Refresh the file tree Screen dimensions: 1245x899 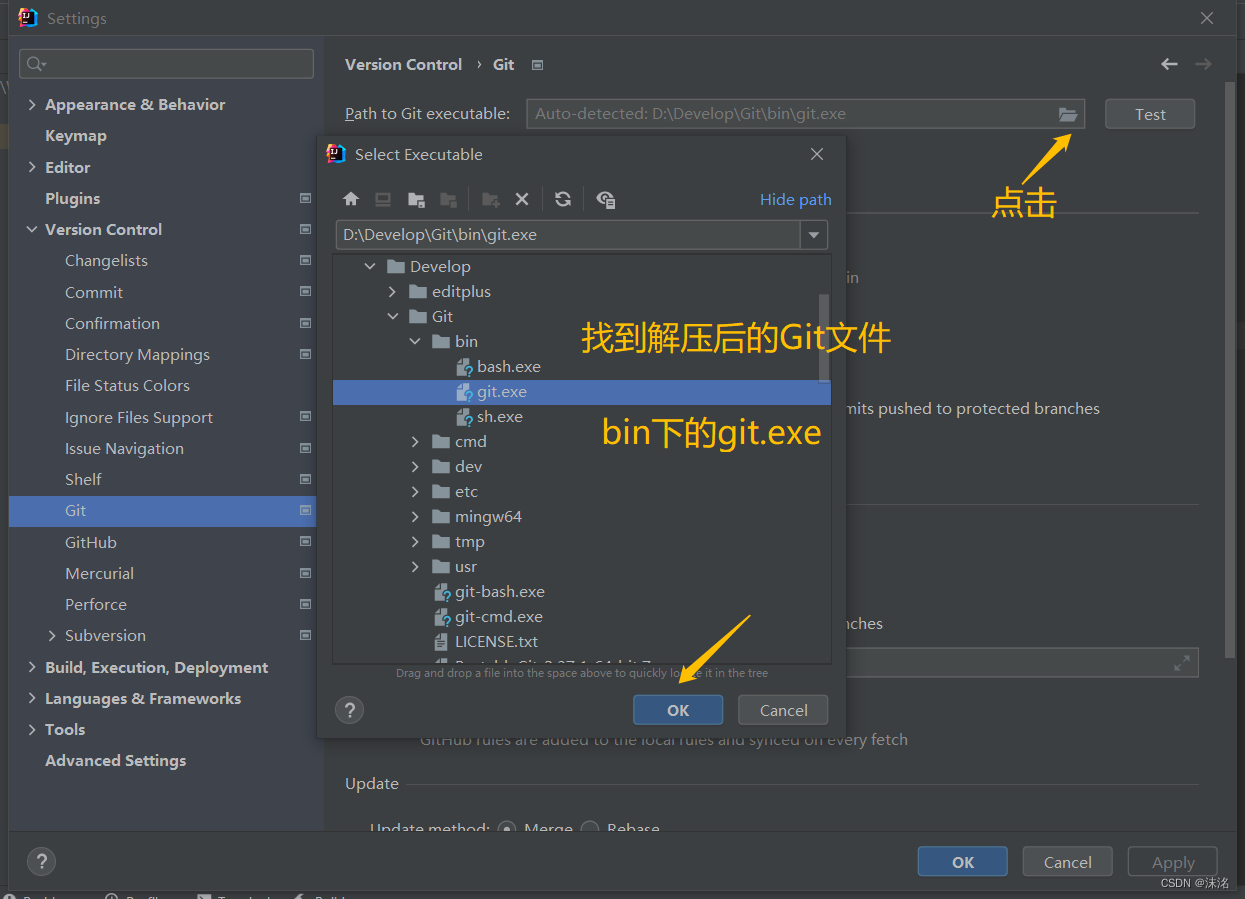click(563, 199)
